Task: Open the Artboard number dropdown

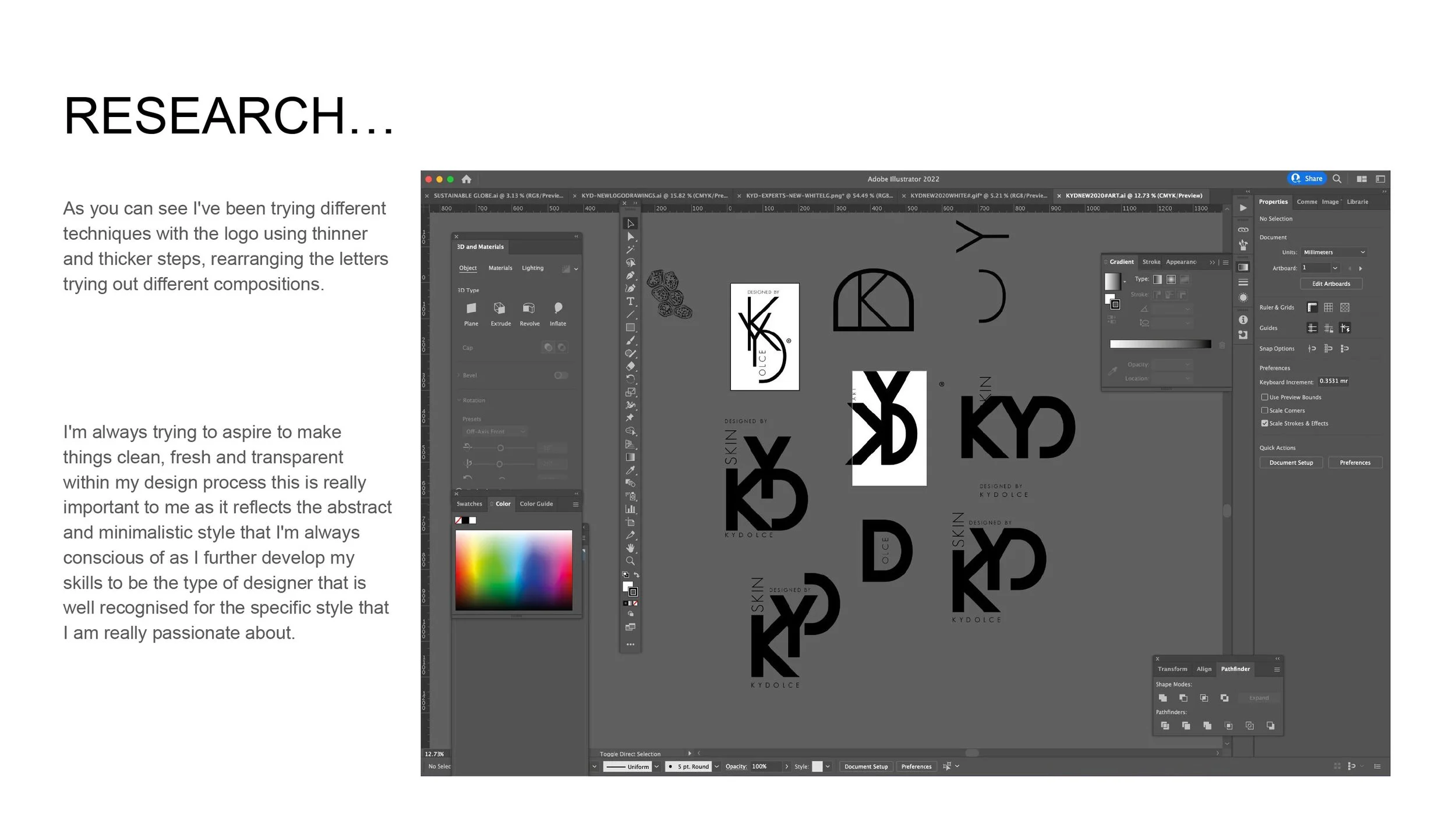Action: coord(1335,268)
